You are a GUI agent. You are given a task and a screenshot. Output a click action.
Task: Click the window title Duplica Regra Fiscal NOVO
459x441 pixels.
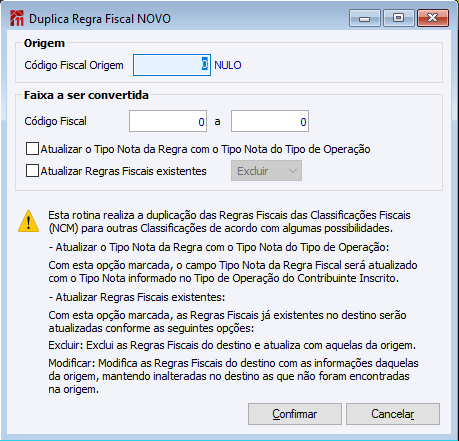(100, 19)
